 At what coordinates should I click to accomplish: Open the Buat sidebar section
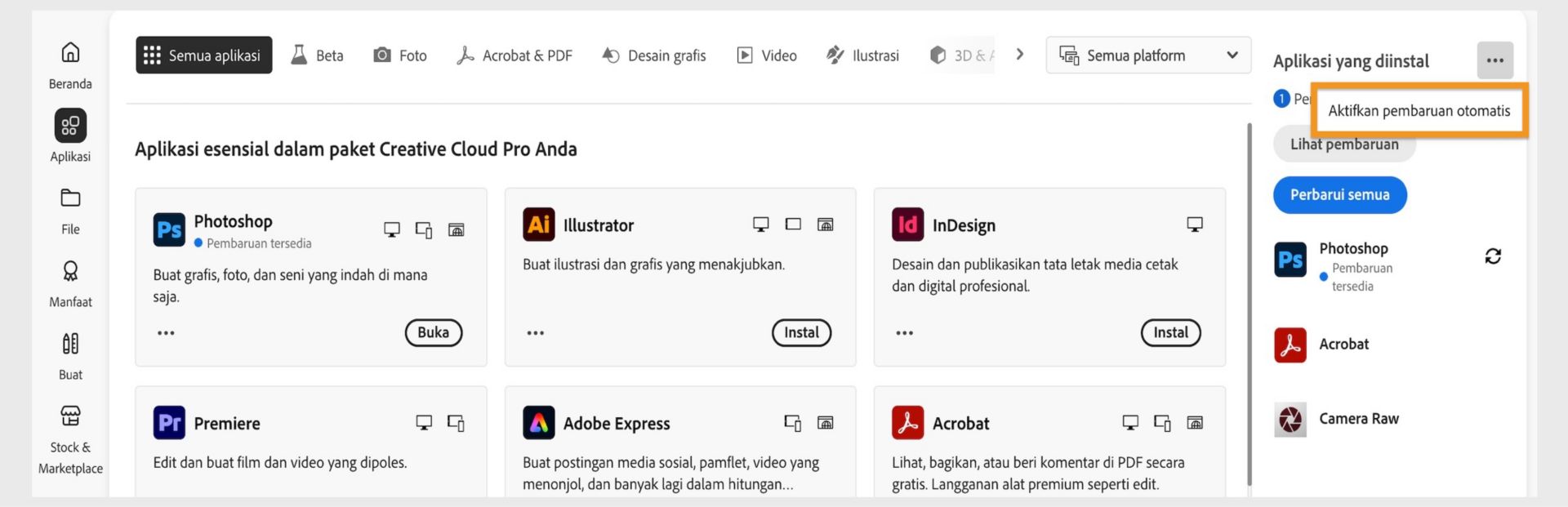coord(70,356)
